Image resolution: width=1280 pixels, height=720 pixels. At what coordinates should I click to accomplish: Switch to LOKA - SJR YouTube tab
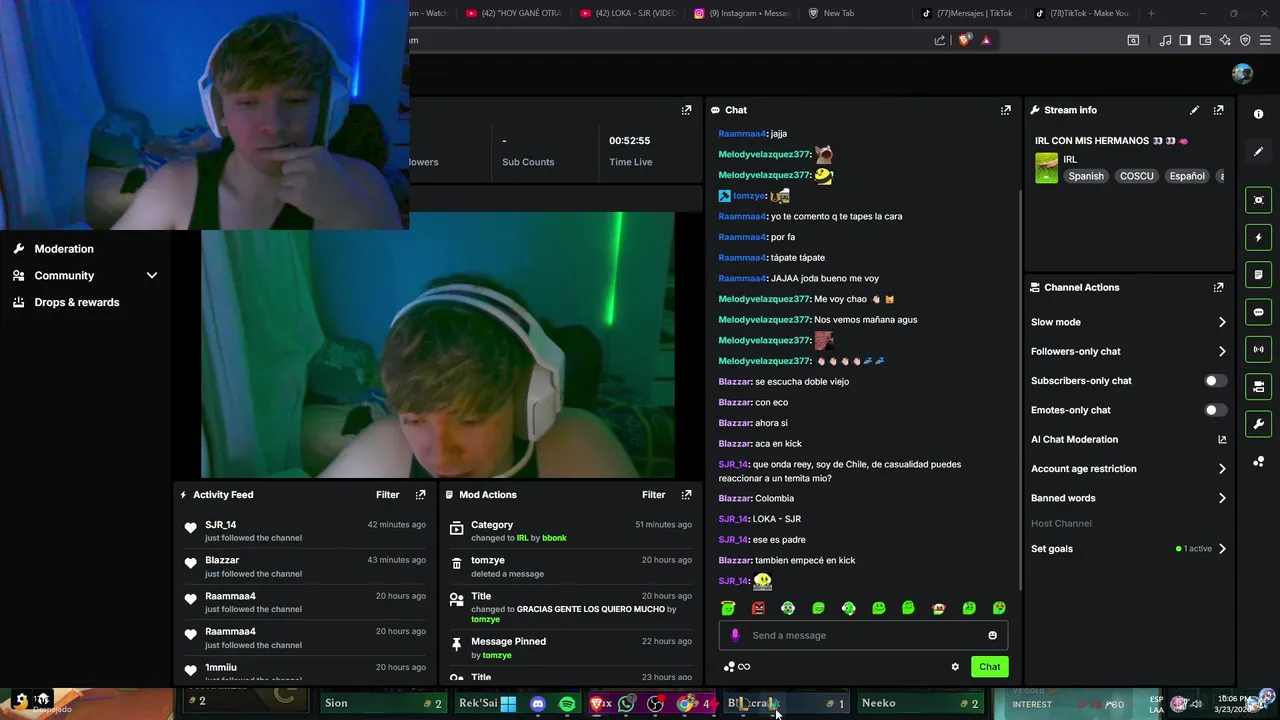point(628,13)
